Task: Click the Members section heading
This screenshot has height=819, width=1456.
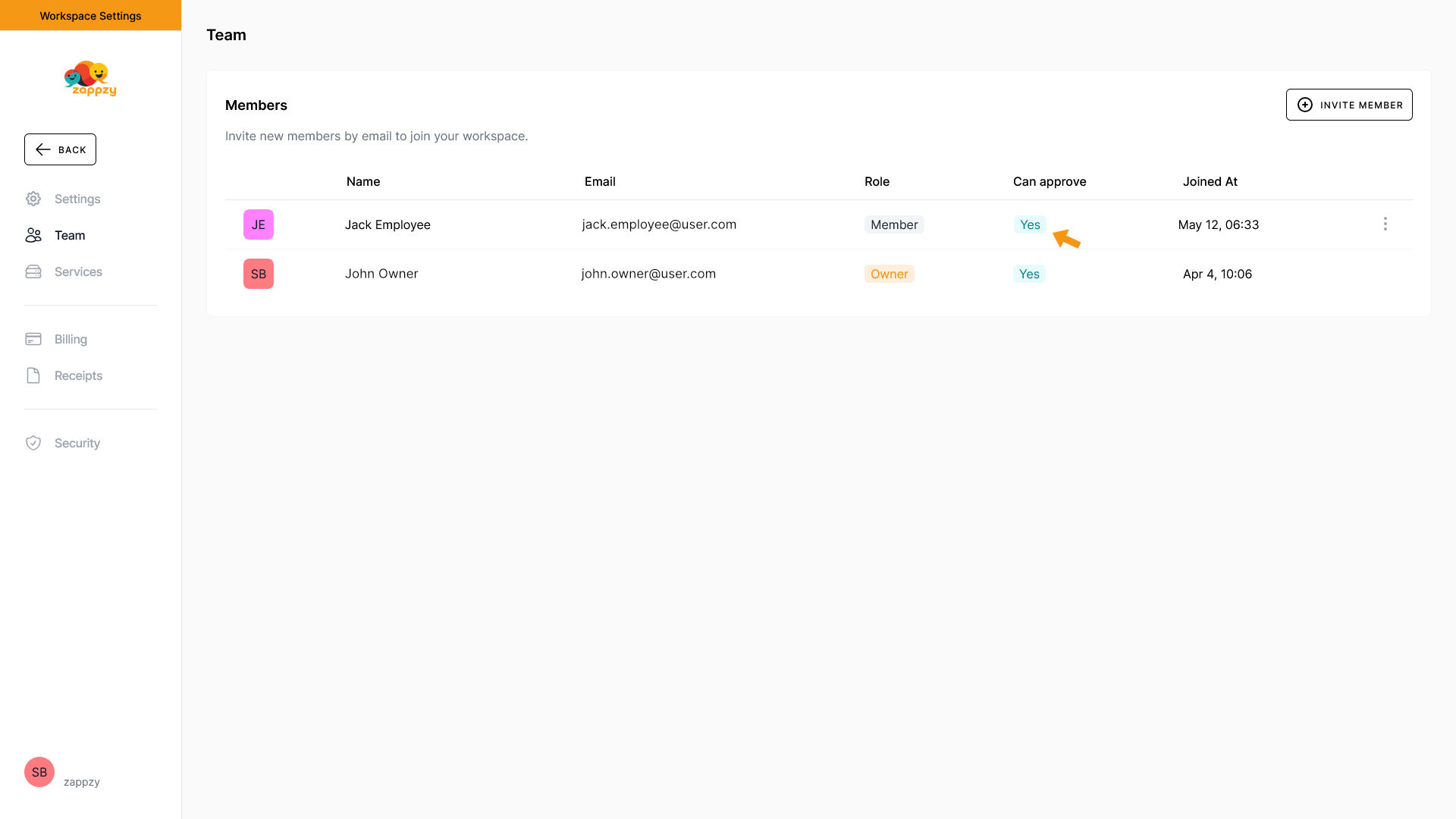Action: (x=256, y=105)
